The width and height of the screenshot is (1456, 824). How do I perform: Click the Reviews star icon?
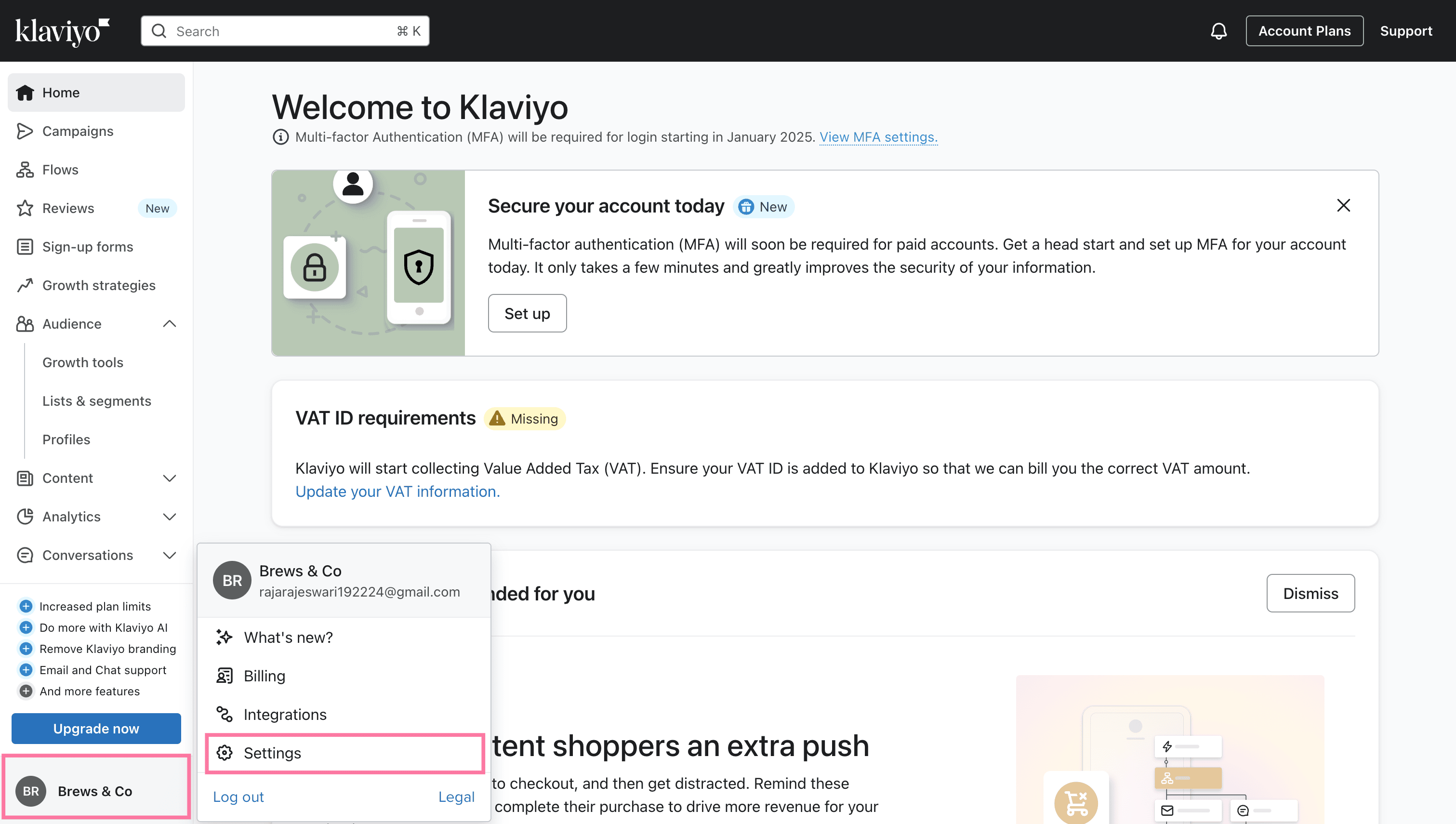click(25, 208)
